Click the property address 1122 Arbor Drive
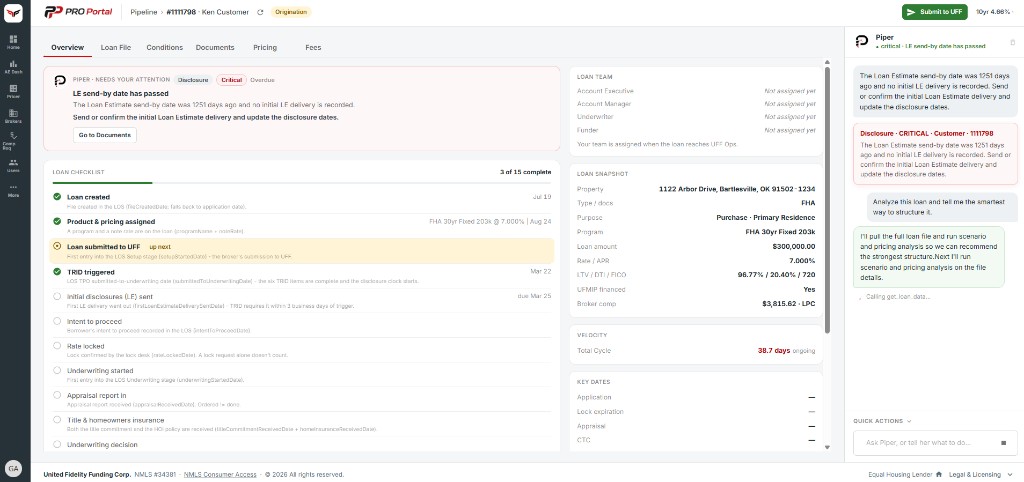Image resolution: width=1024 pixels, height=482 pixels. point(737,189)
